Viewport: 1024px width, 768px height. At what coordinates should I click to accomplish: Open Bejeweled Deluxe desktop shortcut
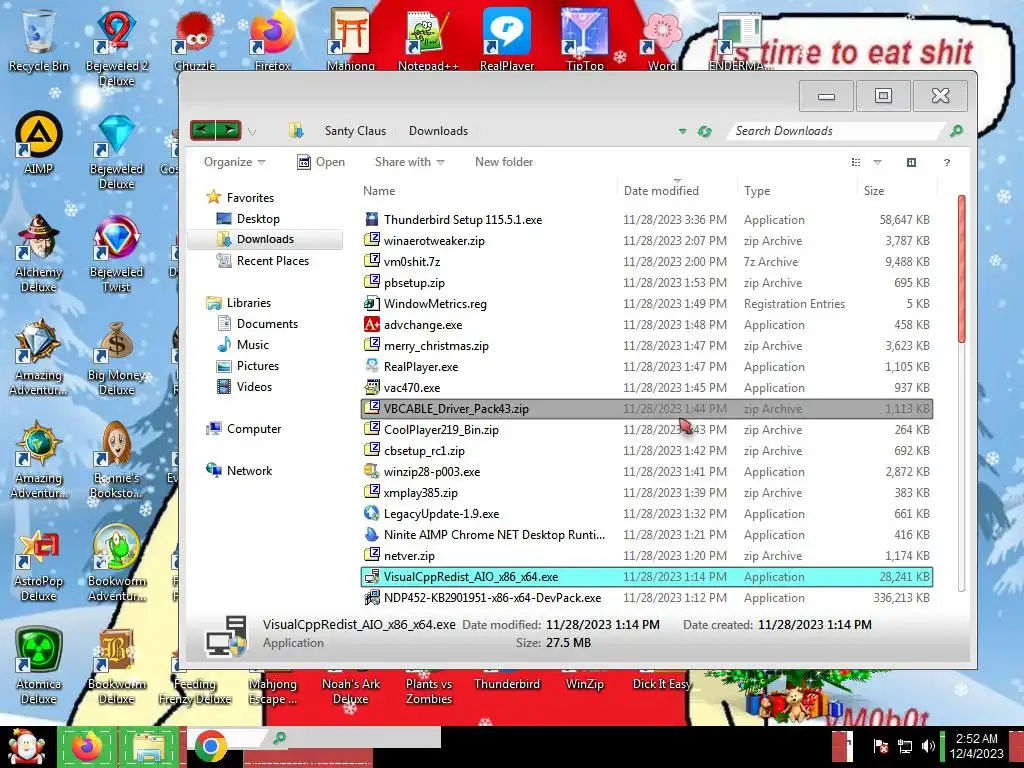(116, 150)
